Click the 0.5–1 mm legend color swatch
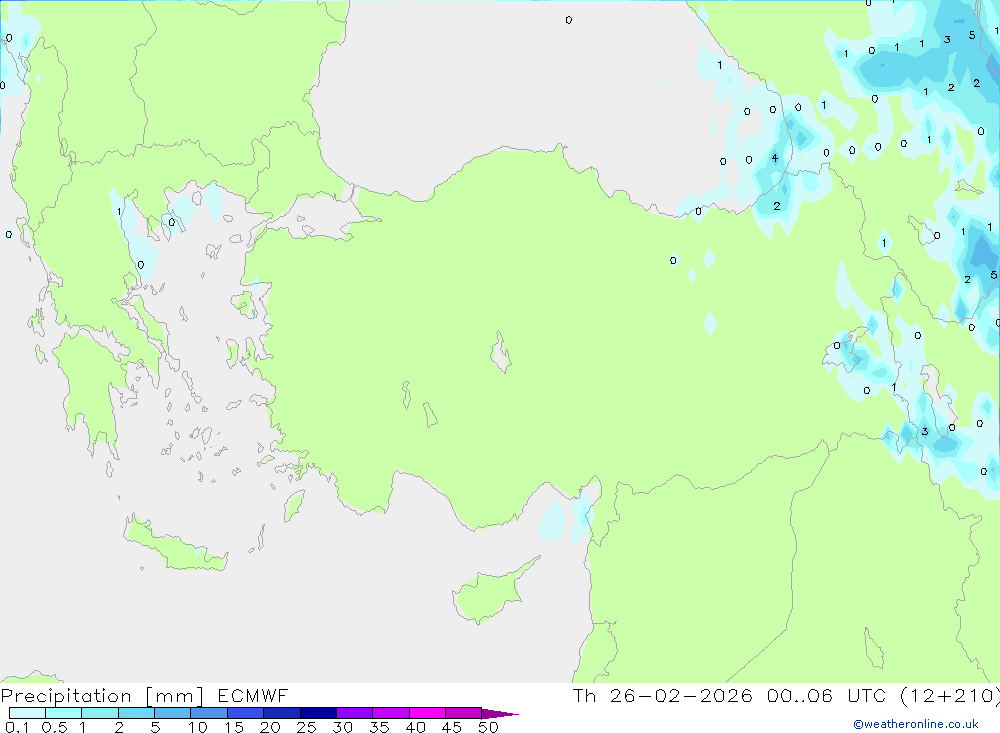 (64, 713)
